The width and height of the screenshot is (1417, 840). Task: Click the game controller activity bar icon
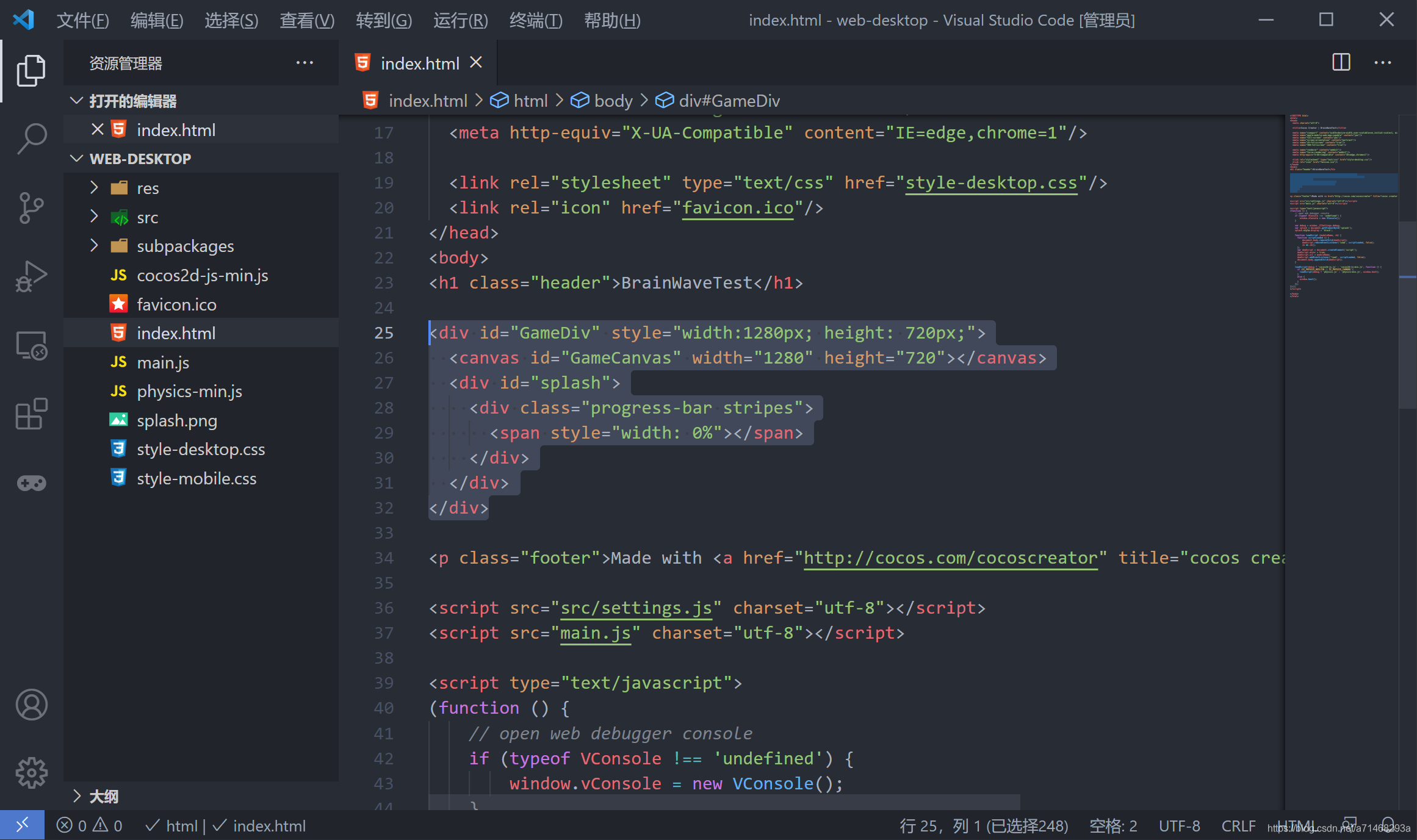(31, 483)
